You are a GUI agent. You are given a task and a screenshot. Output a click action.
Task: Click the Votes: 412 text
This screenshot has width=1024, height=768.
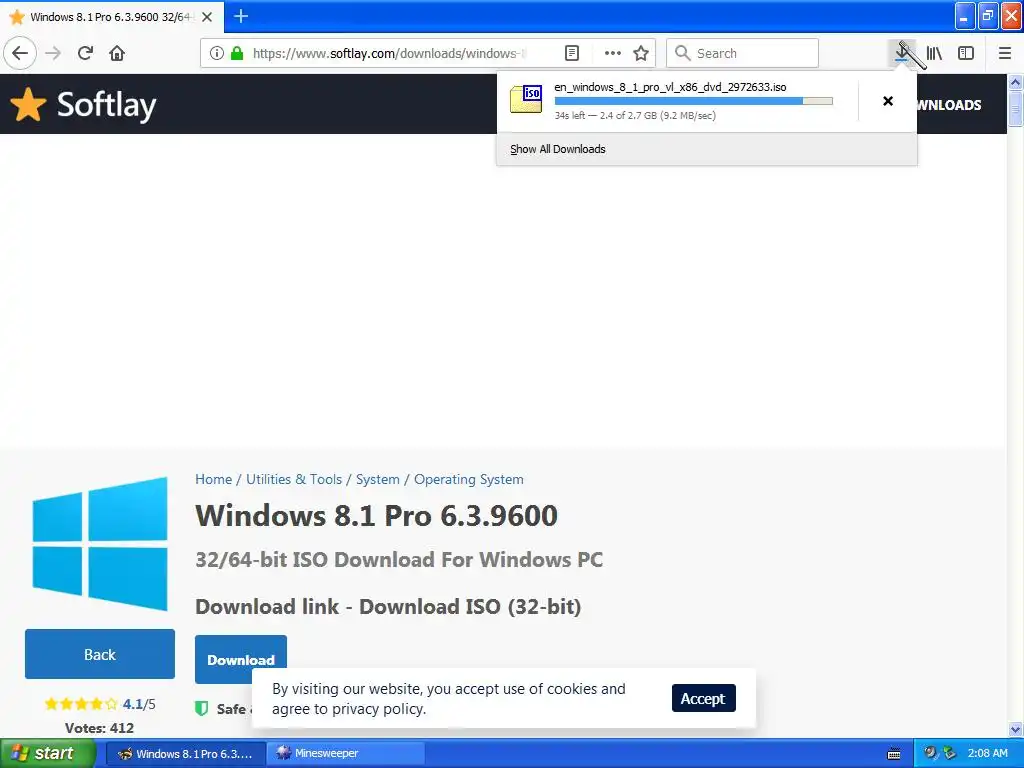click(x=99, y=728)
